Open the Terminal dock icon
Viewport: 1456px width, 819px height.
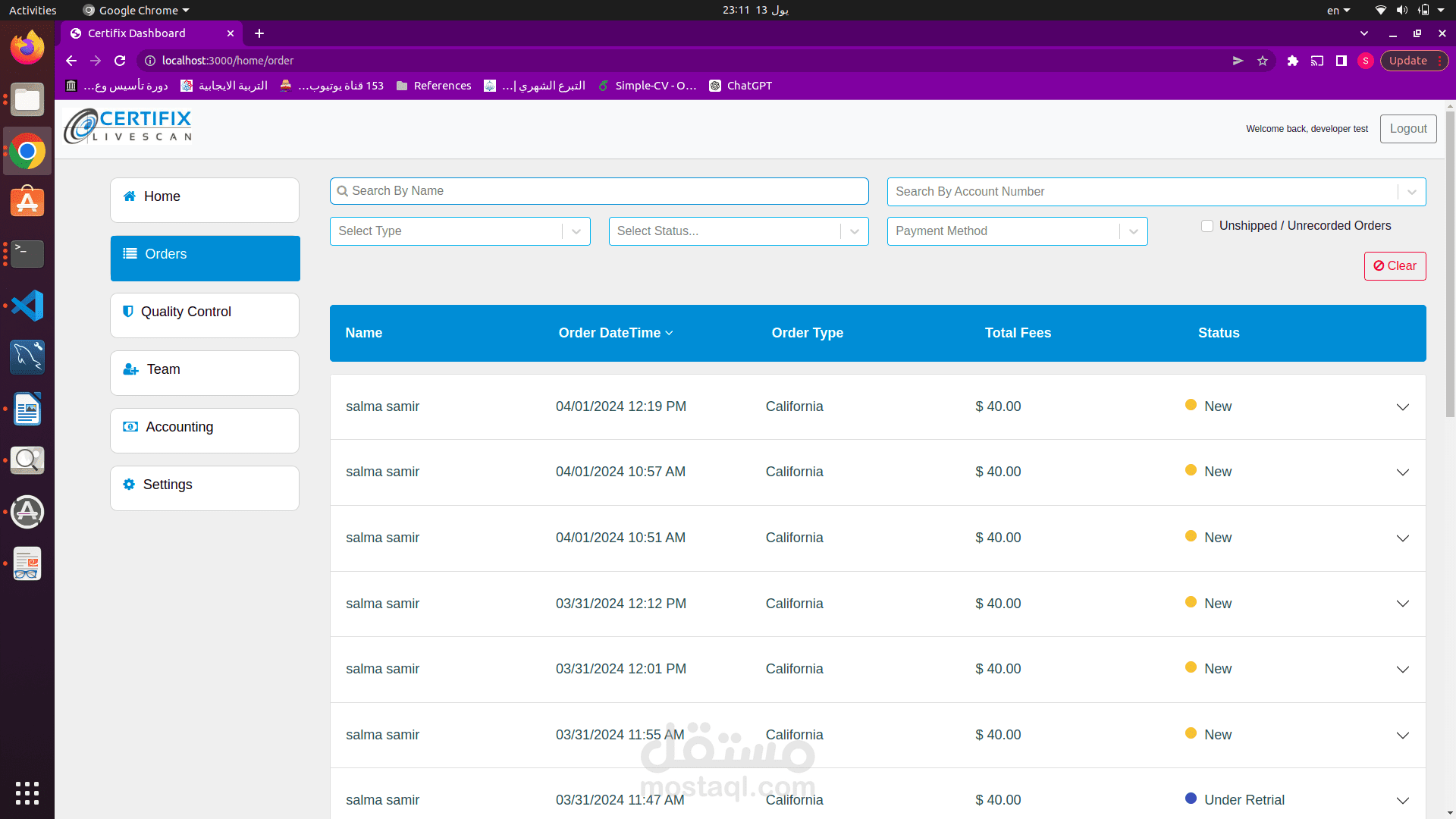pos(27,254)
